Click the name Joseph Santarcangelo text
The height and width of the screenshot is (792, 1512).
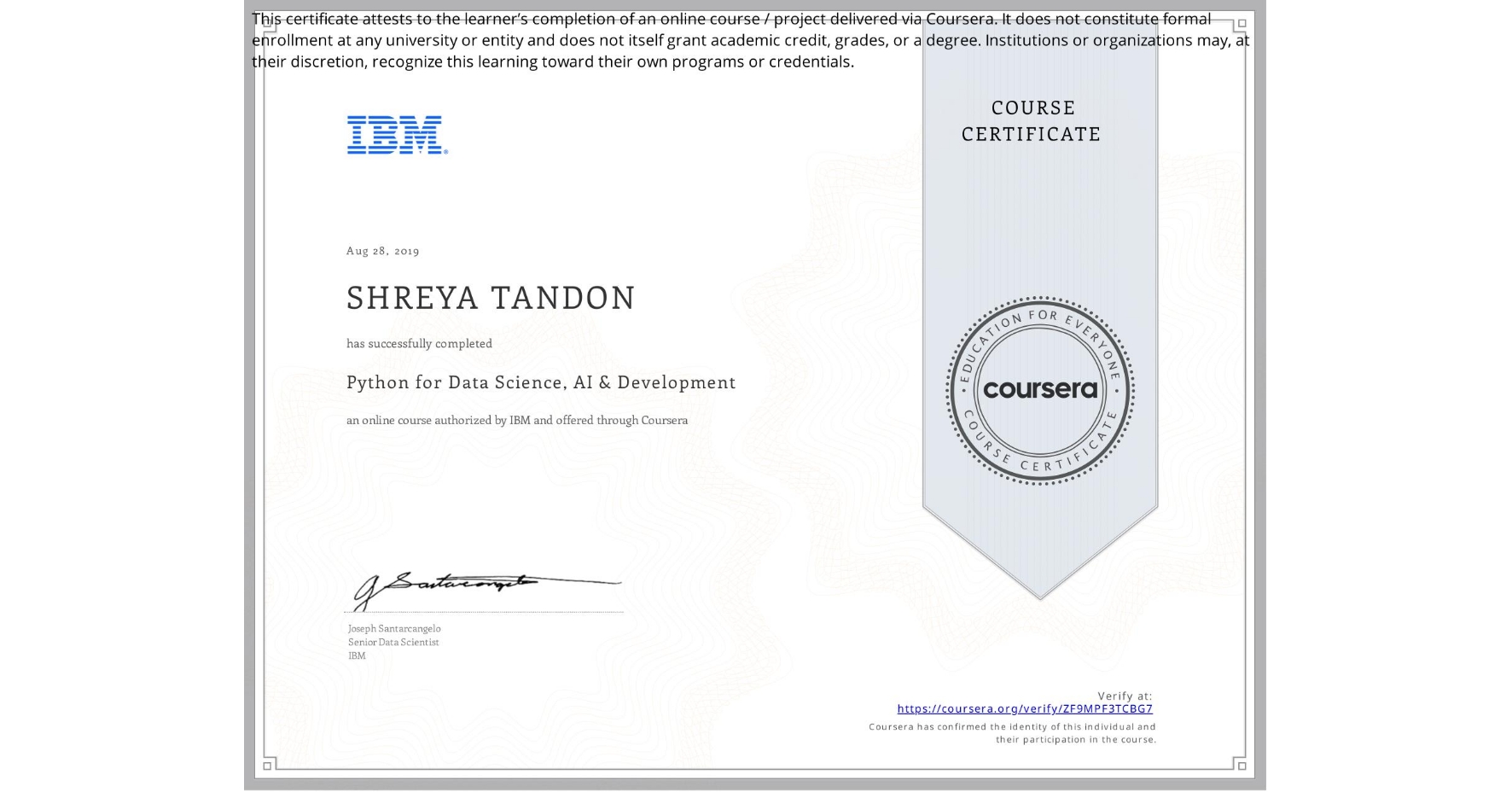(x=394, y=628)
